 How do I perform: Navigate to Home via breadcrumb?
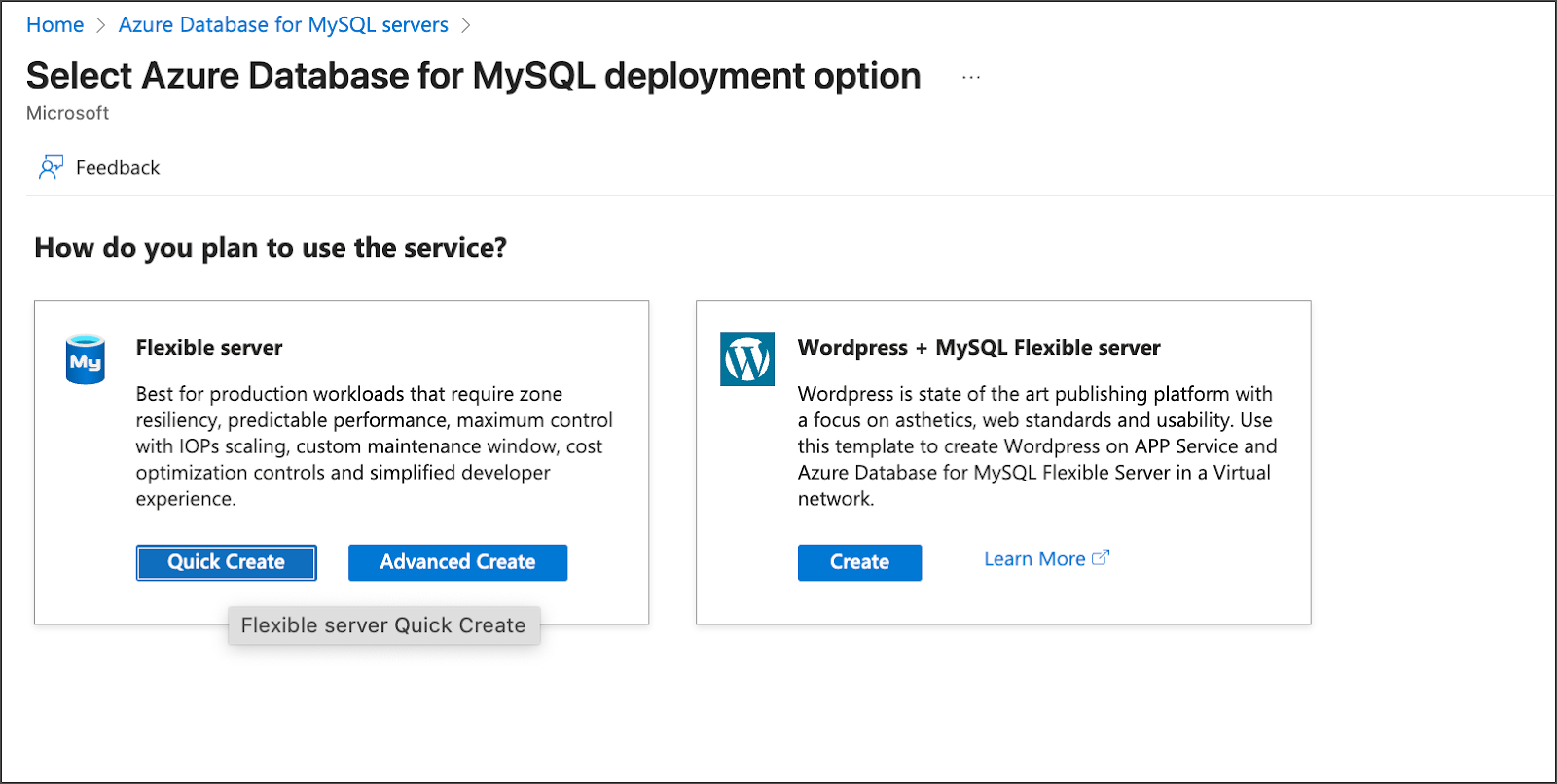click(x=54, y=25)
